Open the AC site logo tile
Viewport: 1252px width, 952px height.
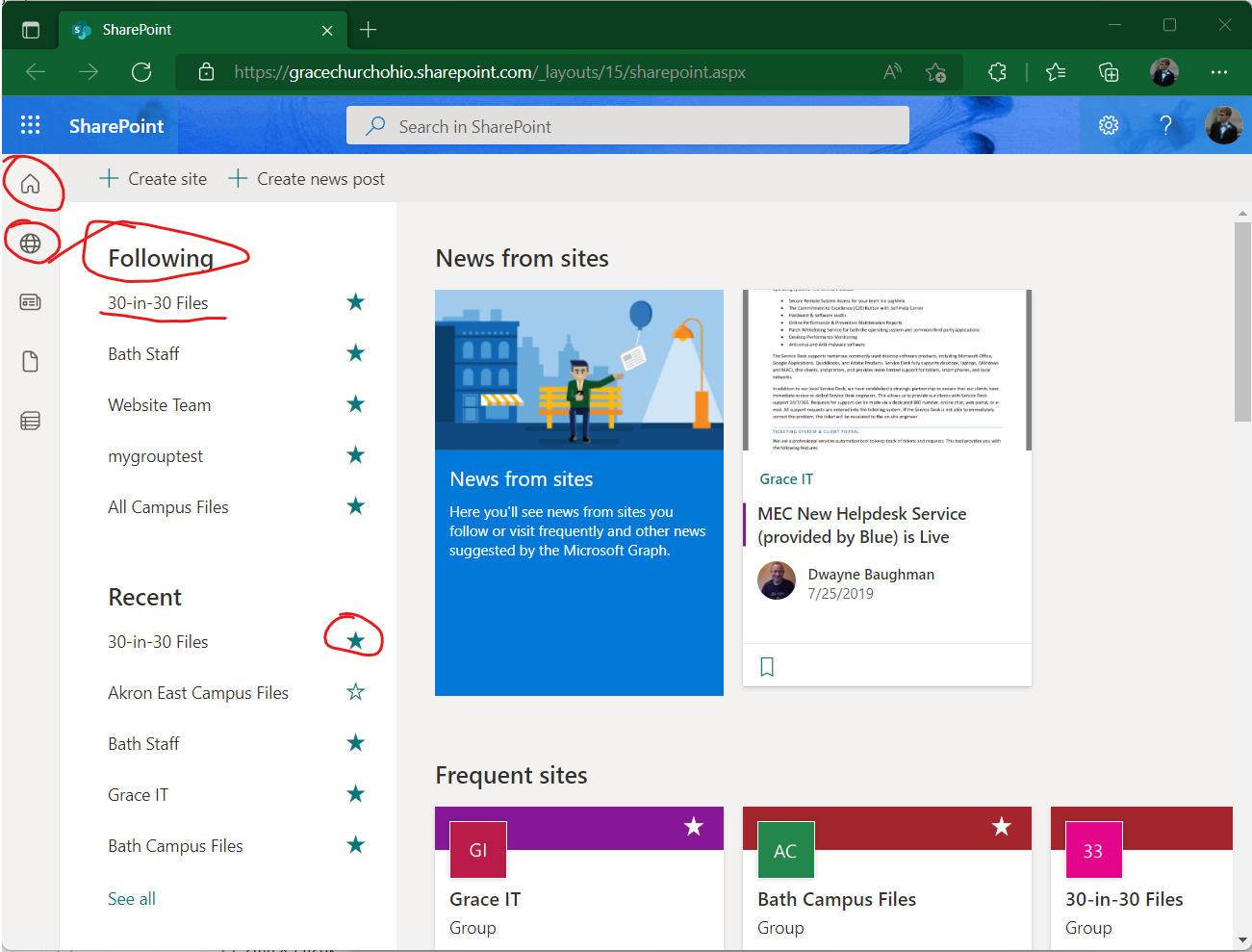[786, 850]
